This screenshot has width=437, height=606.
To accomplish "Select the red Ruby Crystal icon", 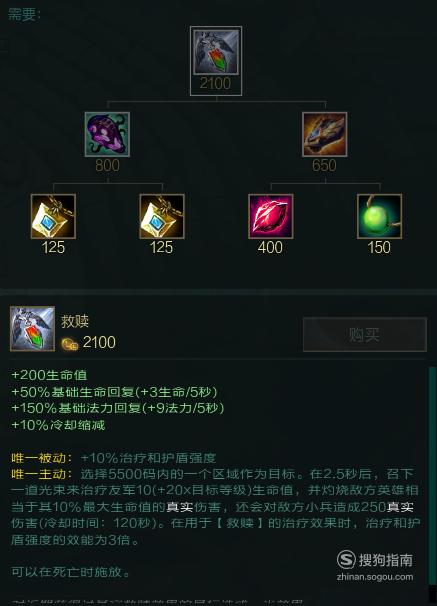I will [270, 216].
